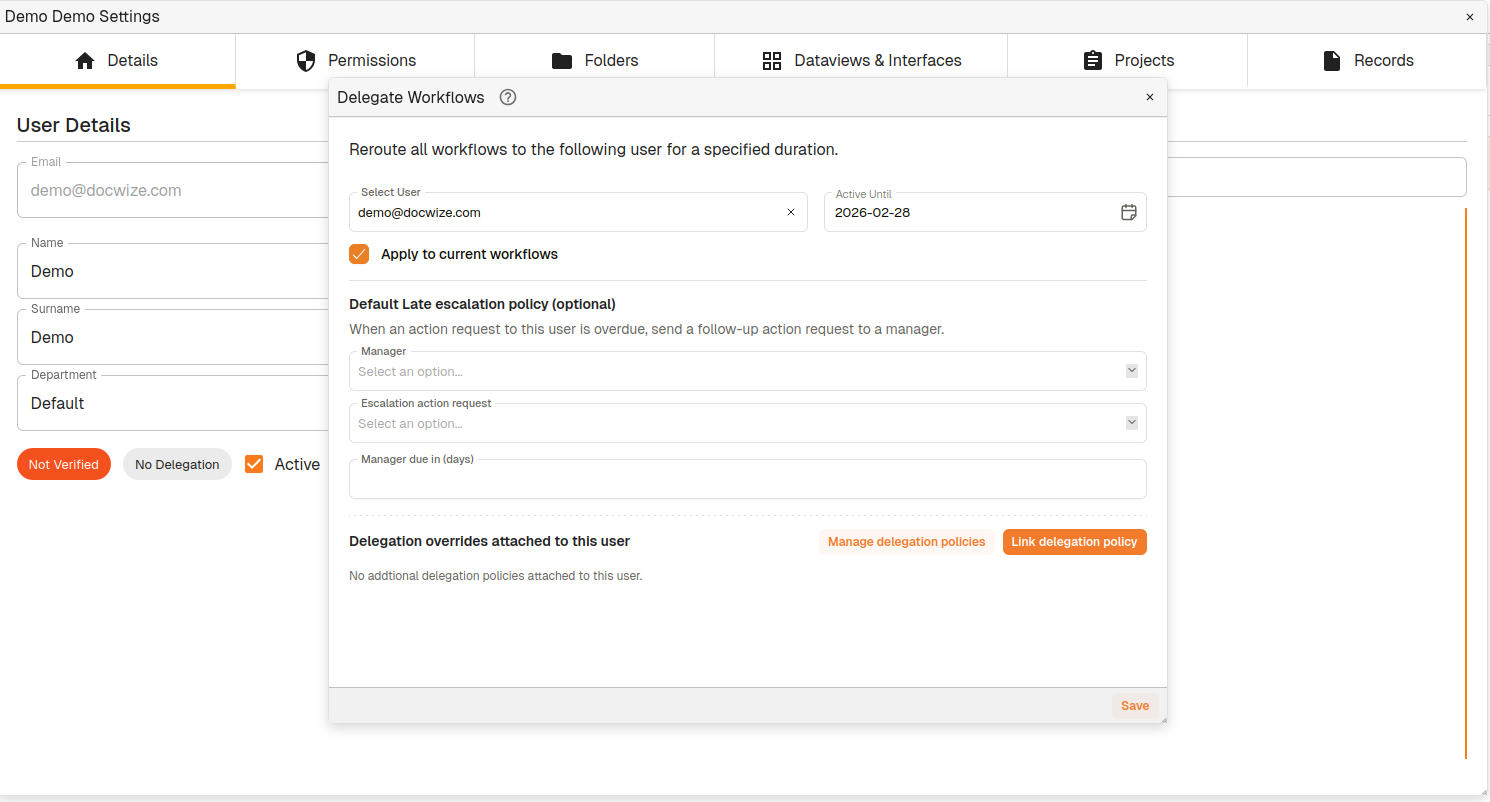The width and height of the screenshot is (1490, 802).
Task: Click the Records document icon
Action: tap(1332, 61)
